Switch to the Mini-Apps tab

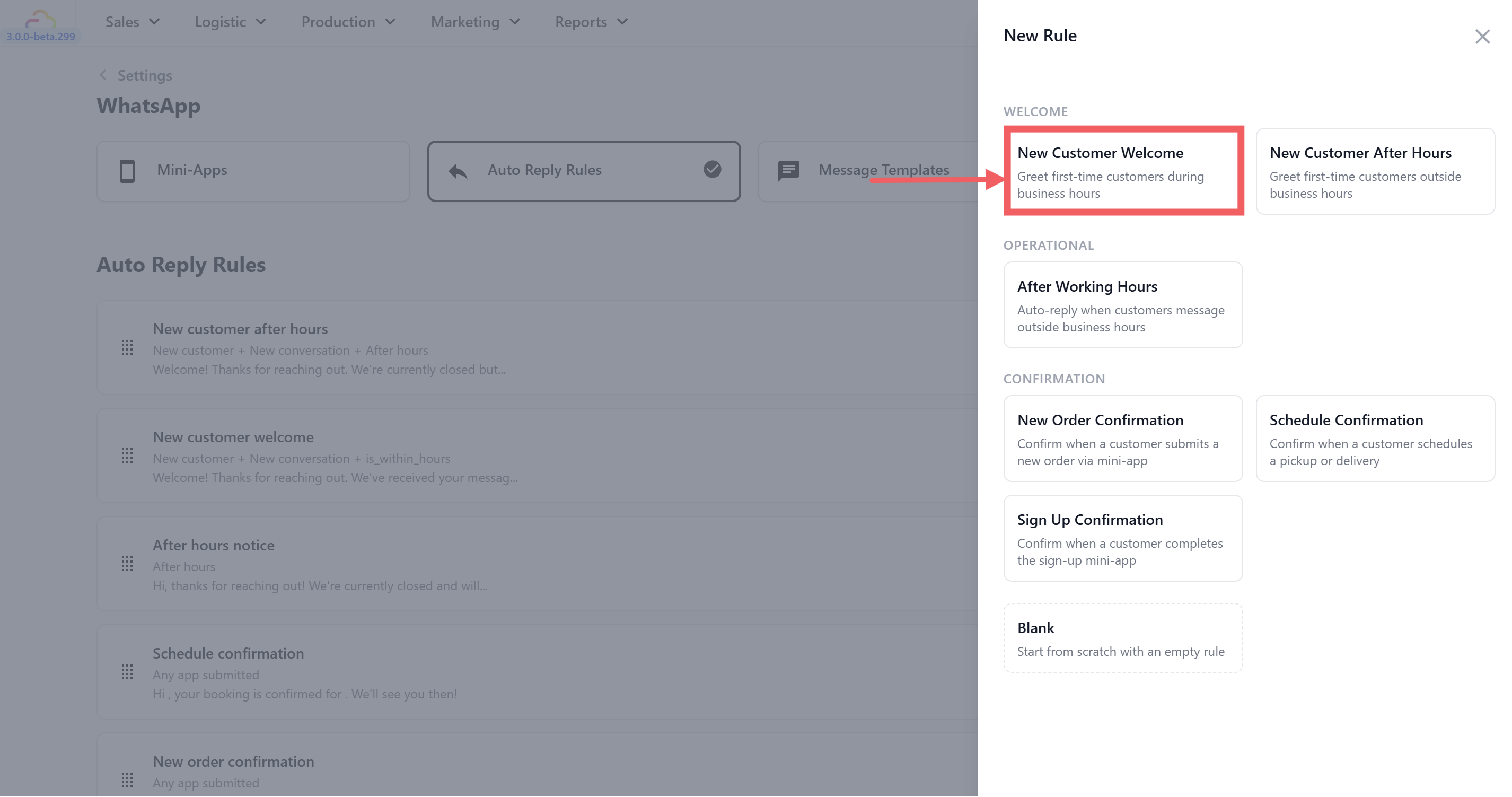253,171
